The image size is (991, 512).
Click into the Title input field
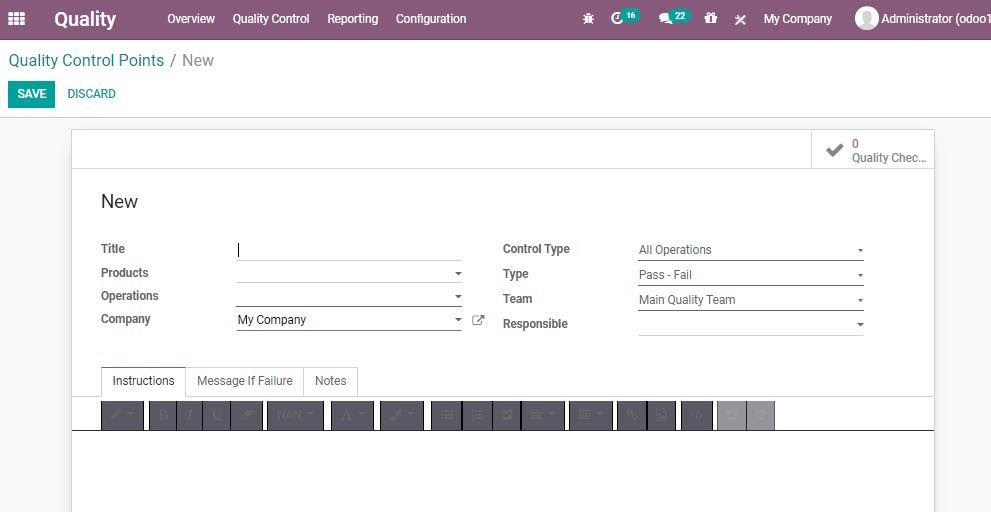[x=349, y=250]
